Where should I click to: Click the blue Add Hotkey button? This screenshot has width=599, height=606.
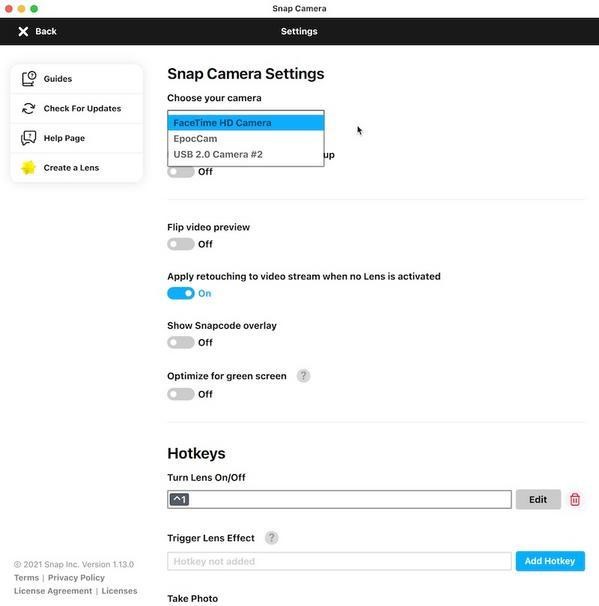point(550,561)
